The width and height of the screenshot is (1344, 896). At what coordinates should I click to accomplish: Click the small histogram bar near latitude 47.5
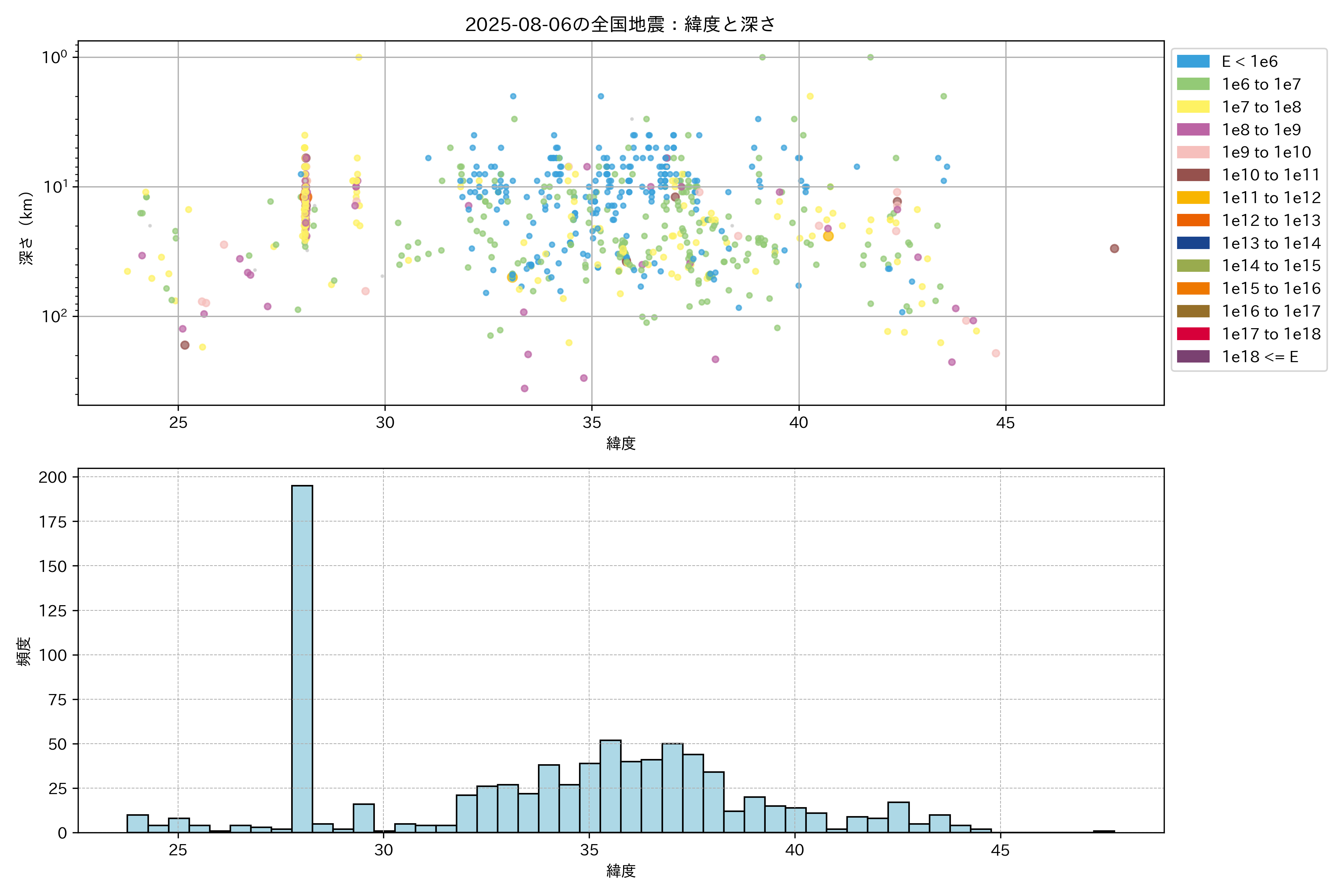click(1104, 831)
